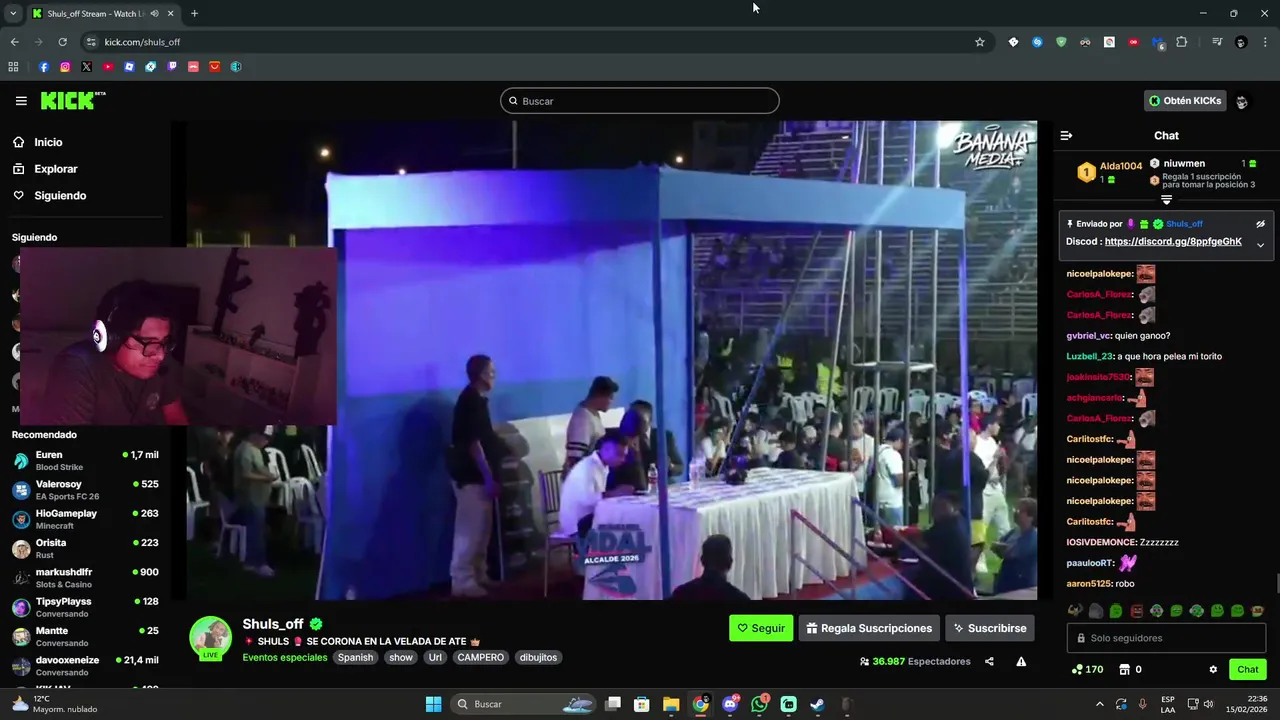Hide the pinned Discord message
This screenshot has width=1280, height=720.
pyautogui.click(x=1260, y=224)
